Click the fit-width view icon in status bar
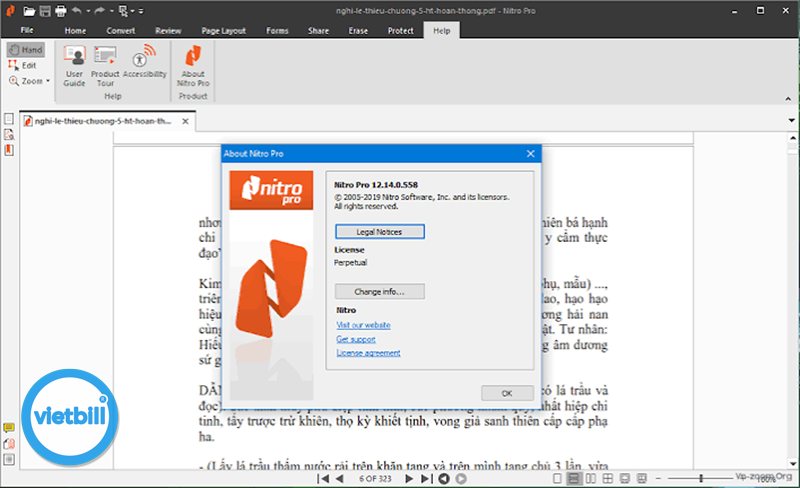 (624, 478)
